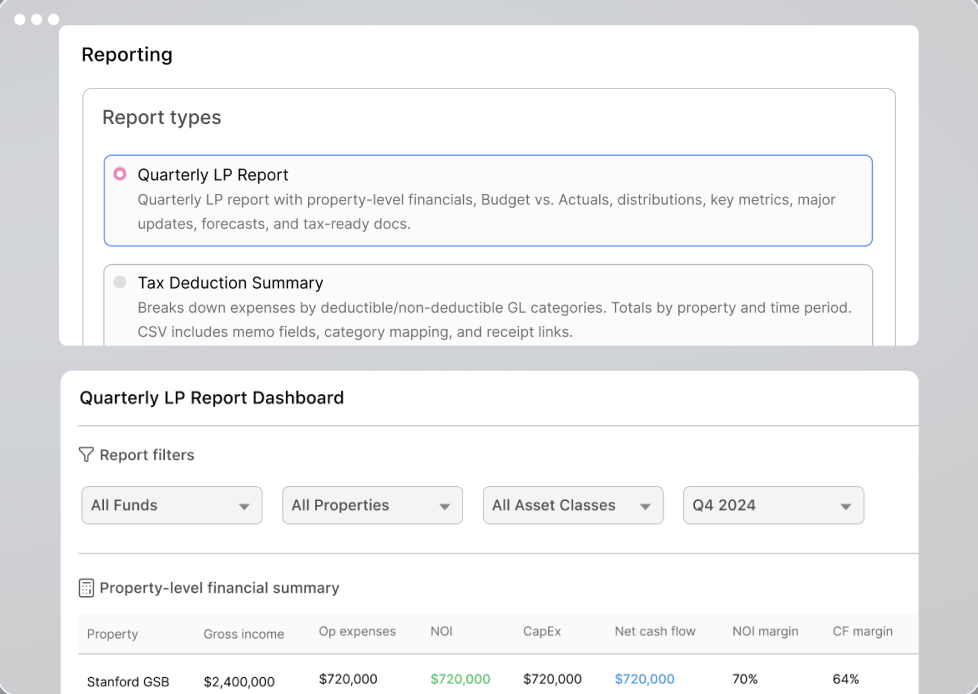Click the blue $720,000 net cash flow value
The width and height of the screenshot is (978, 694).
(x=644, y=679)
